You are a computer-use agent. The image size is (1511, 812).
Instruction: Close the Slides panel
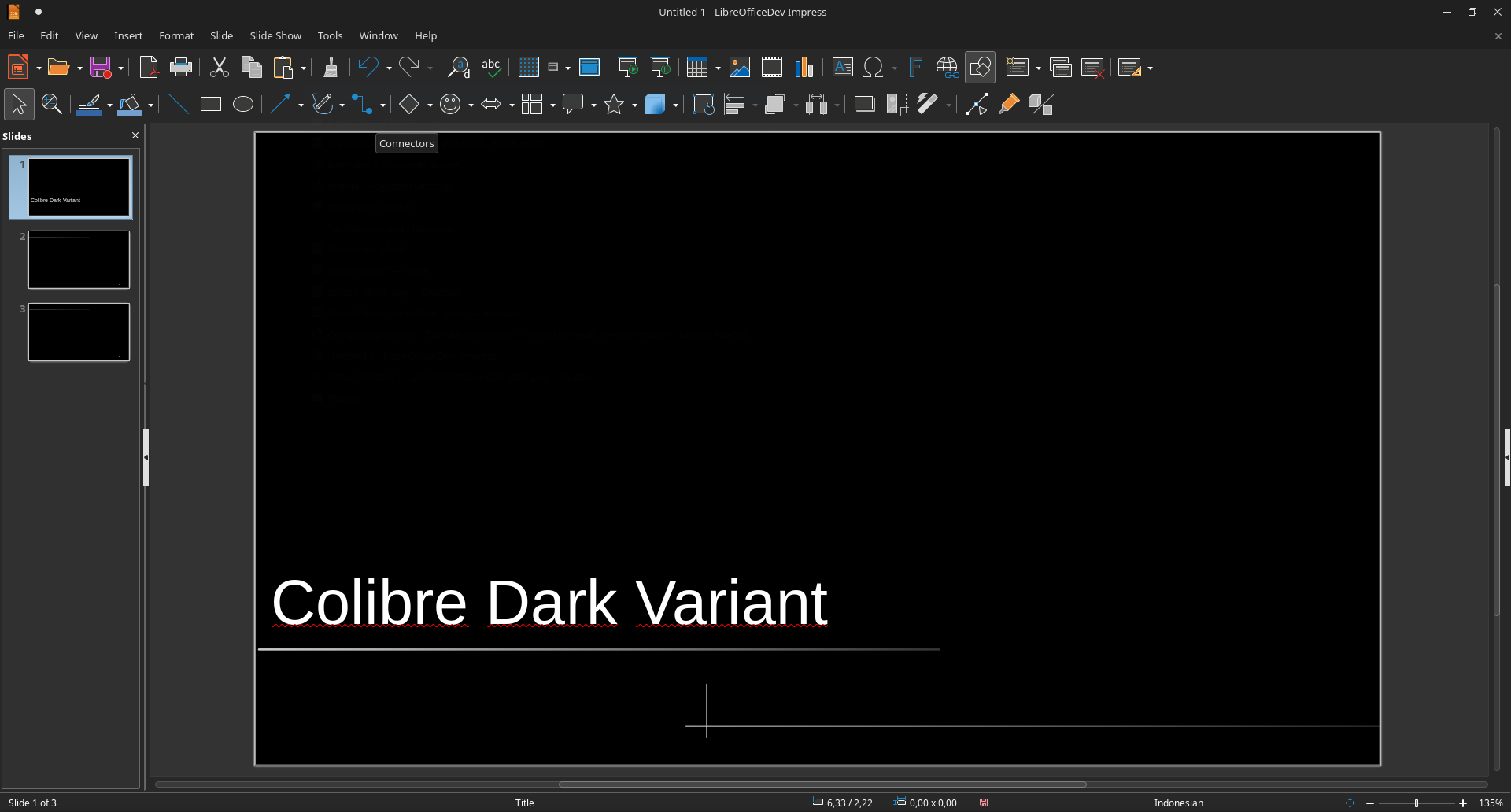[135, 136]
